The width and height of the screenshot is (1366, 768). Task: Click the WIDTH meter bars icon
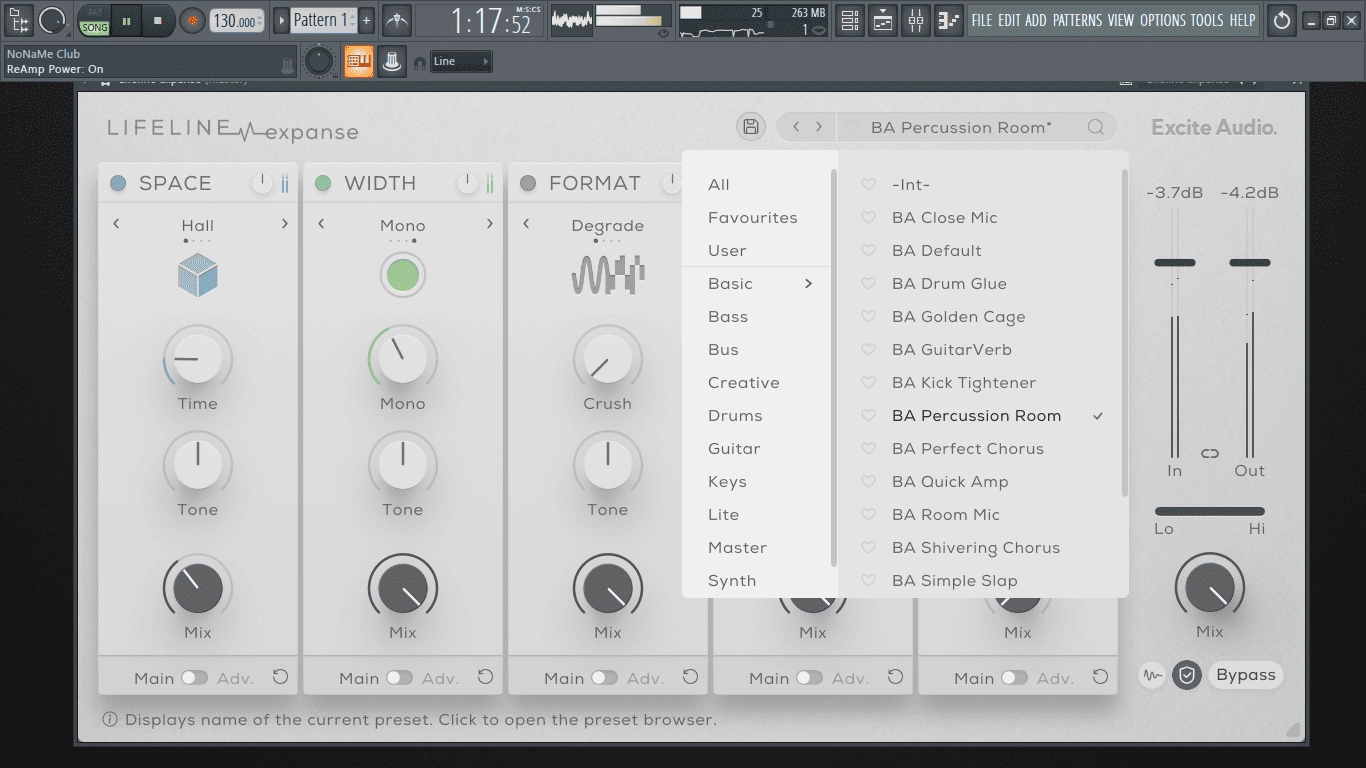[x=490, y=183]
